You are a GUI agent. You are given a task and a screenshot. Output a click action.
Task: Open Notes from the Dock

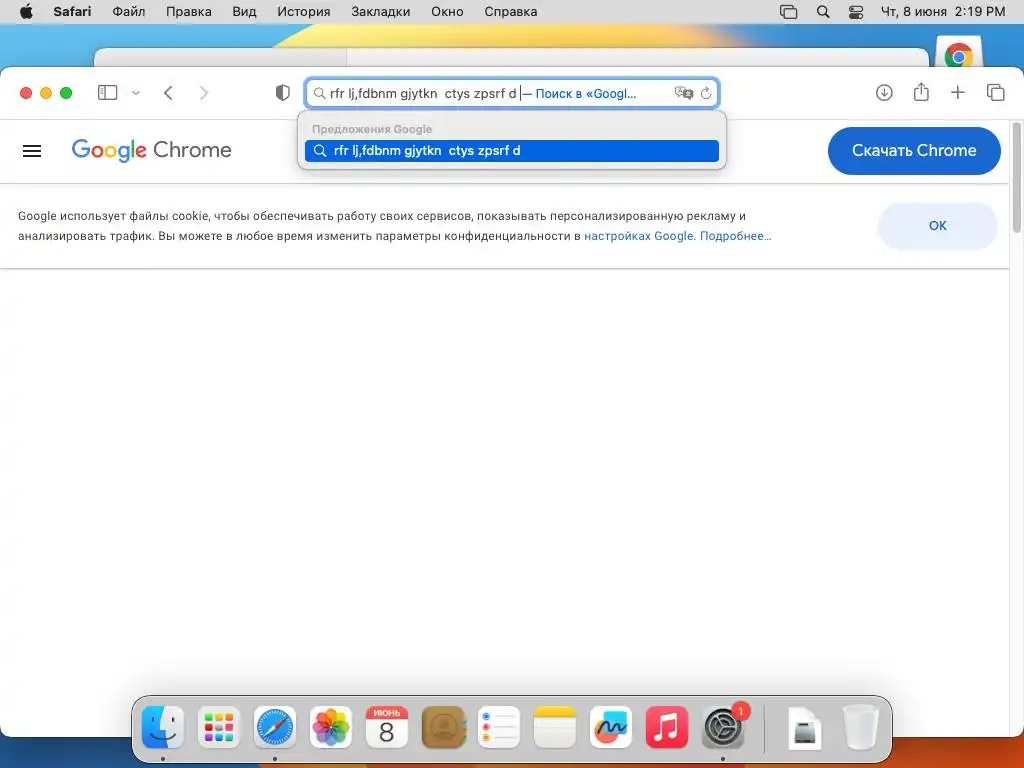tap(555, 727)
